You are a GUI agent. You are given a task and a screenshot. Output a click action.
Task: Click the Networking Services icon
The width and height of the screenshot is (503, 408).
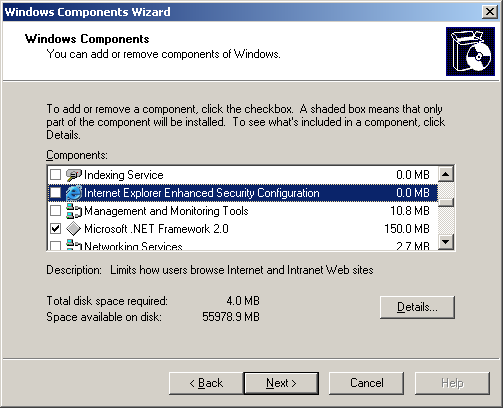[73, 245]
